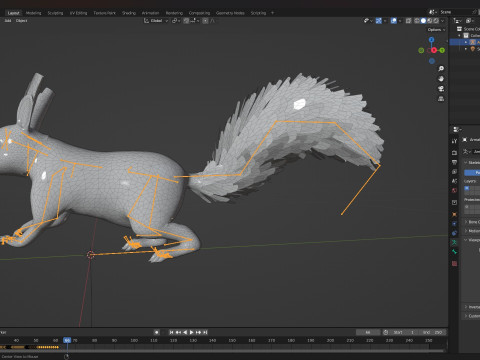Open the Scene properties tab icon
480x360 pixels.
(454, 181)
